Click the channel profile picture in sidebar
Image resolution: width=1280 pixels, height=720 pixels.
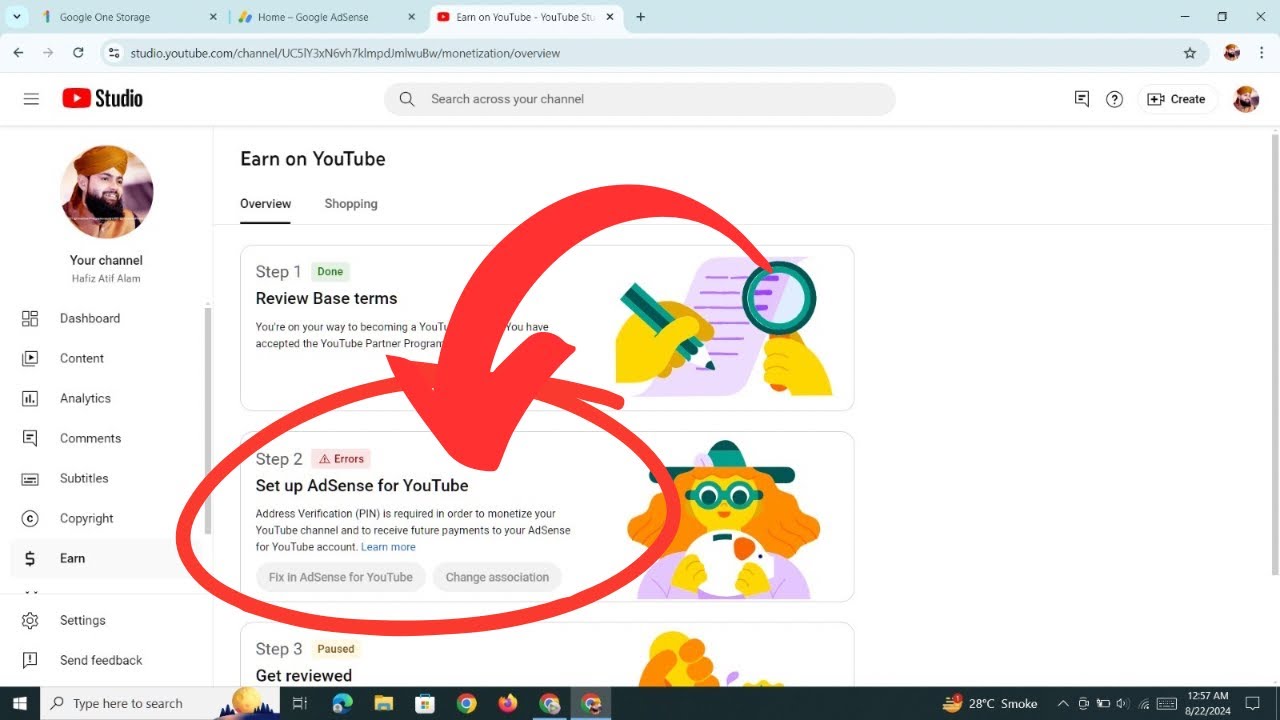(107, 192)
